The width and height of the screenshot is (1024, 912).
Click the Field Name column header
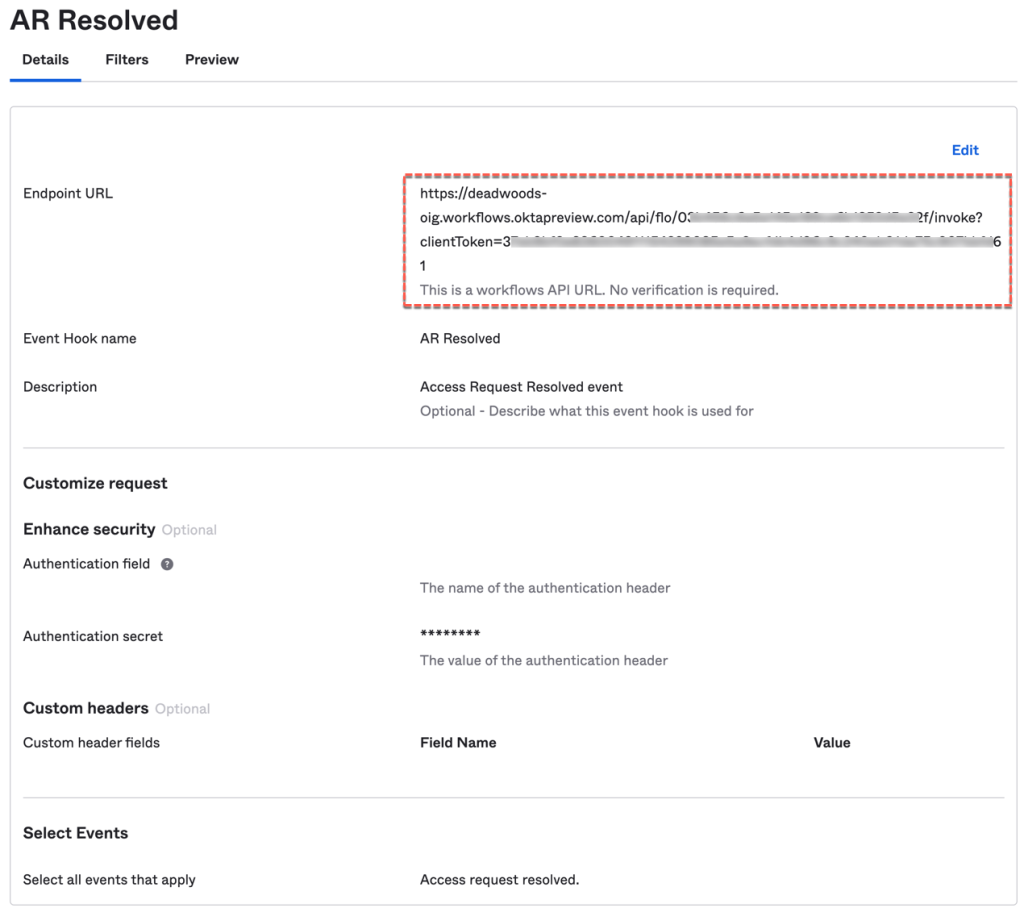458,743
